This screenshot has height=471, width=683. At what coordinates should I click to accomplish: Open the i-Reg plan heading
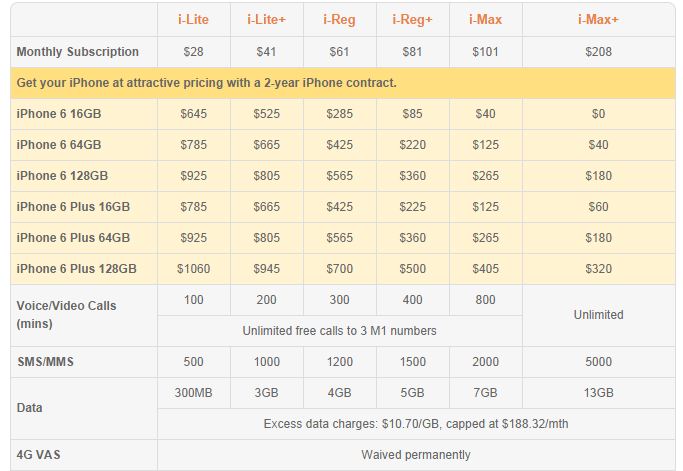click(x=339, y=20)
